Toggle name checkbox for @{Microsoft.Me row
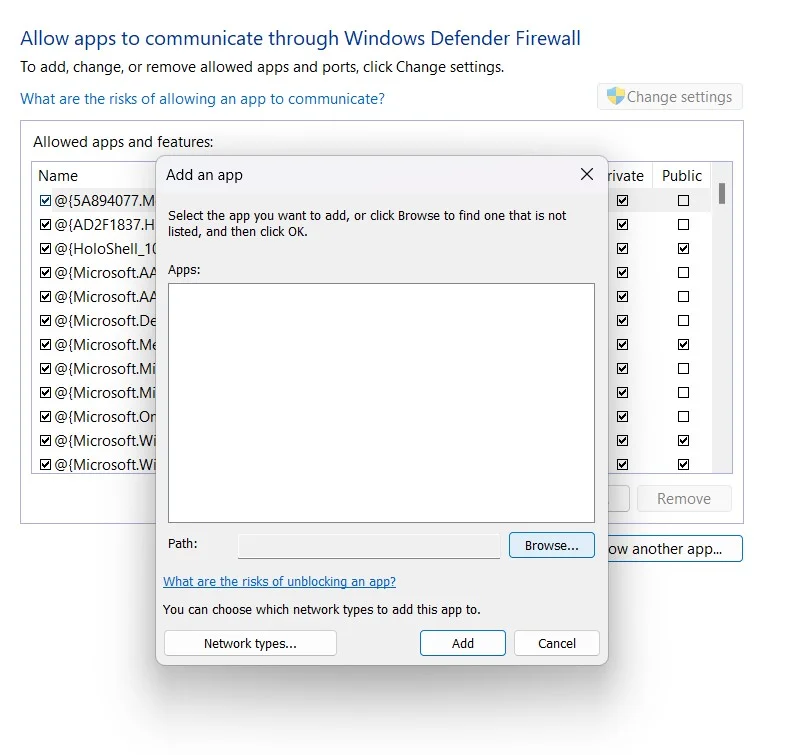This screenshot has width=793, height=755. point(46,345)
